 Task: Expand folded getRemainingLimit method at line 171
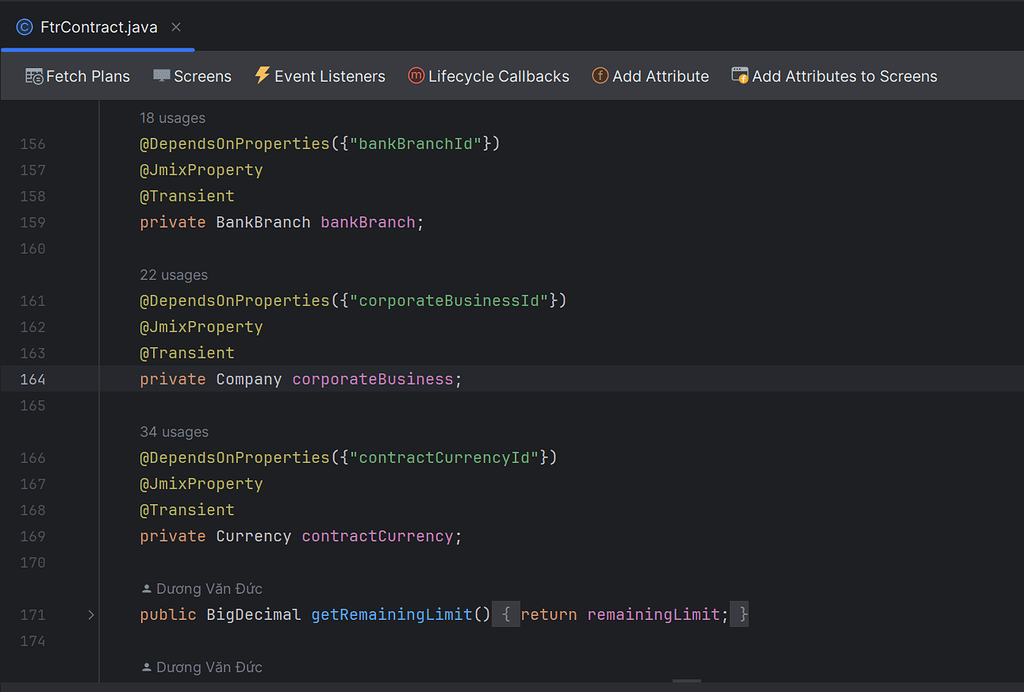pyautogui.click(x=91, y=615)
